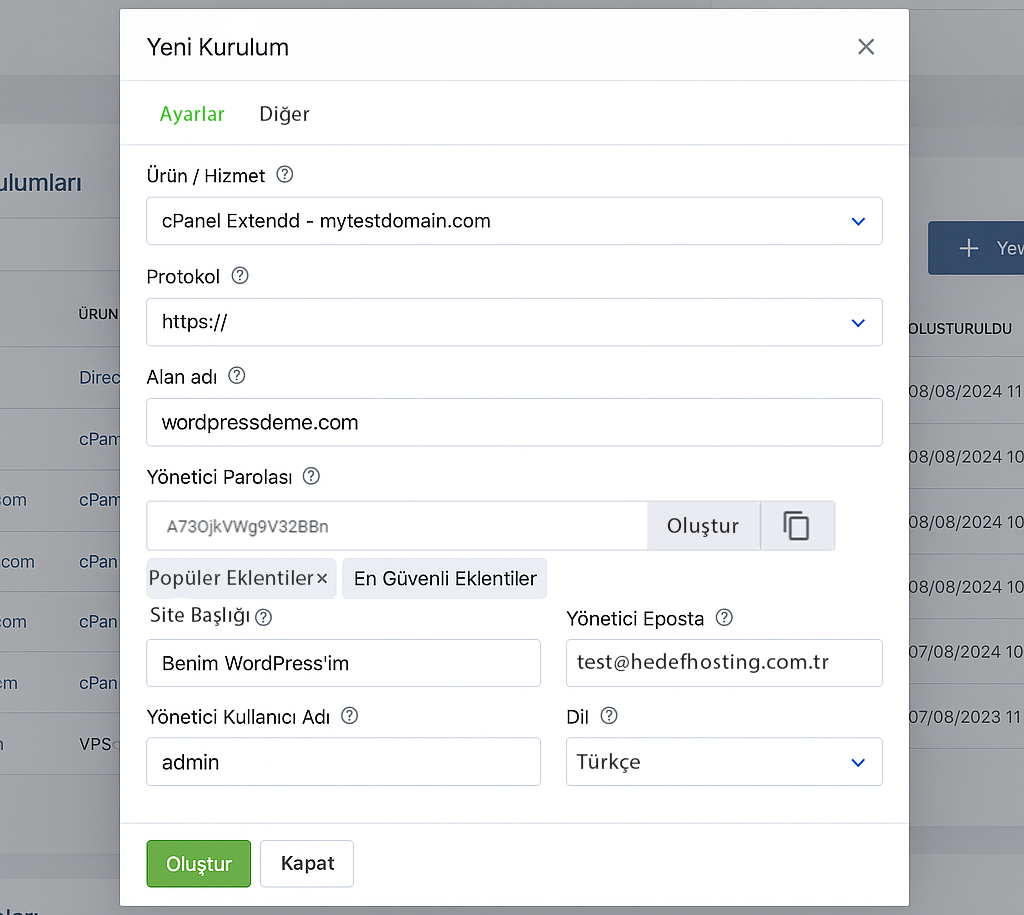Close the Yeni Kurulum dialog with X

pyautogui.click(x=866, y=46)
